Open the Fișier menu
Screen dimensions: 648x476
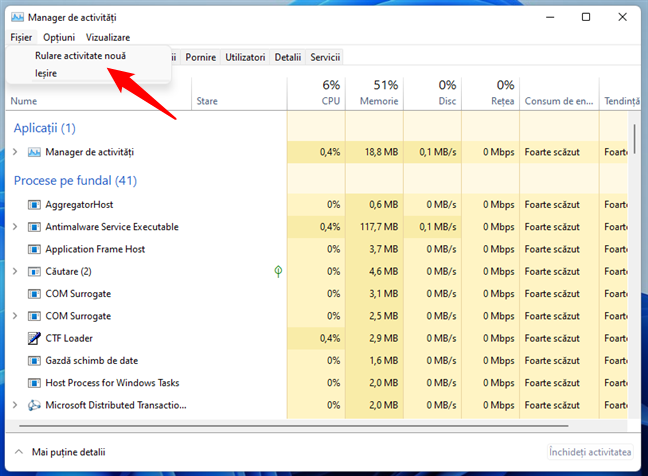tap(21, 38)
